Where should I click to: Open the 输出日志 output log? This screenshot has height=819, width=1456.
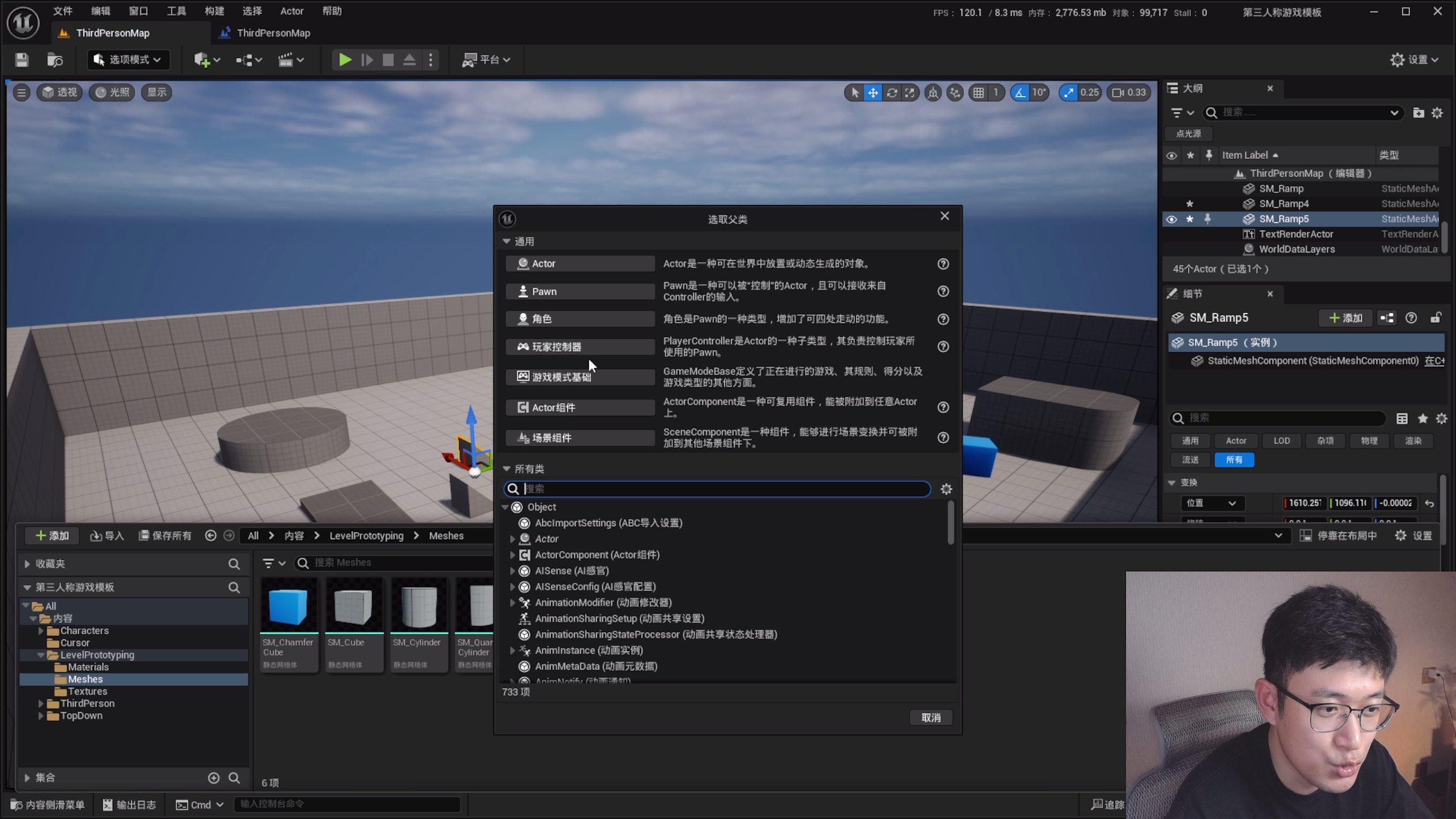(x=129, y=805)
